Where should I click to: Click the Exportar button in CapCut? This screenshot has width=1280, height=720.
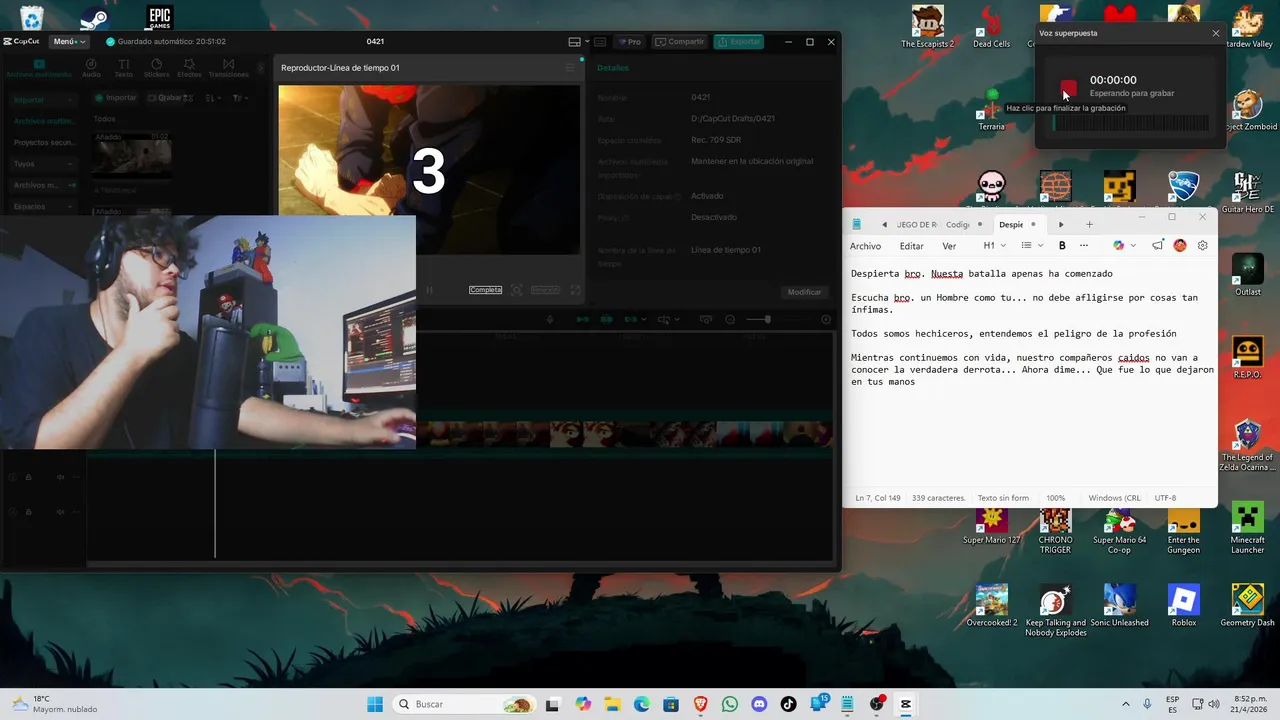coord(738,41)
